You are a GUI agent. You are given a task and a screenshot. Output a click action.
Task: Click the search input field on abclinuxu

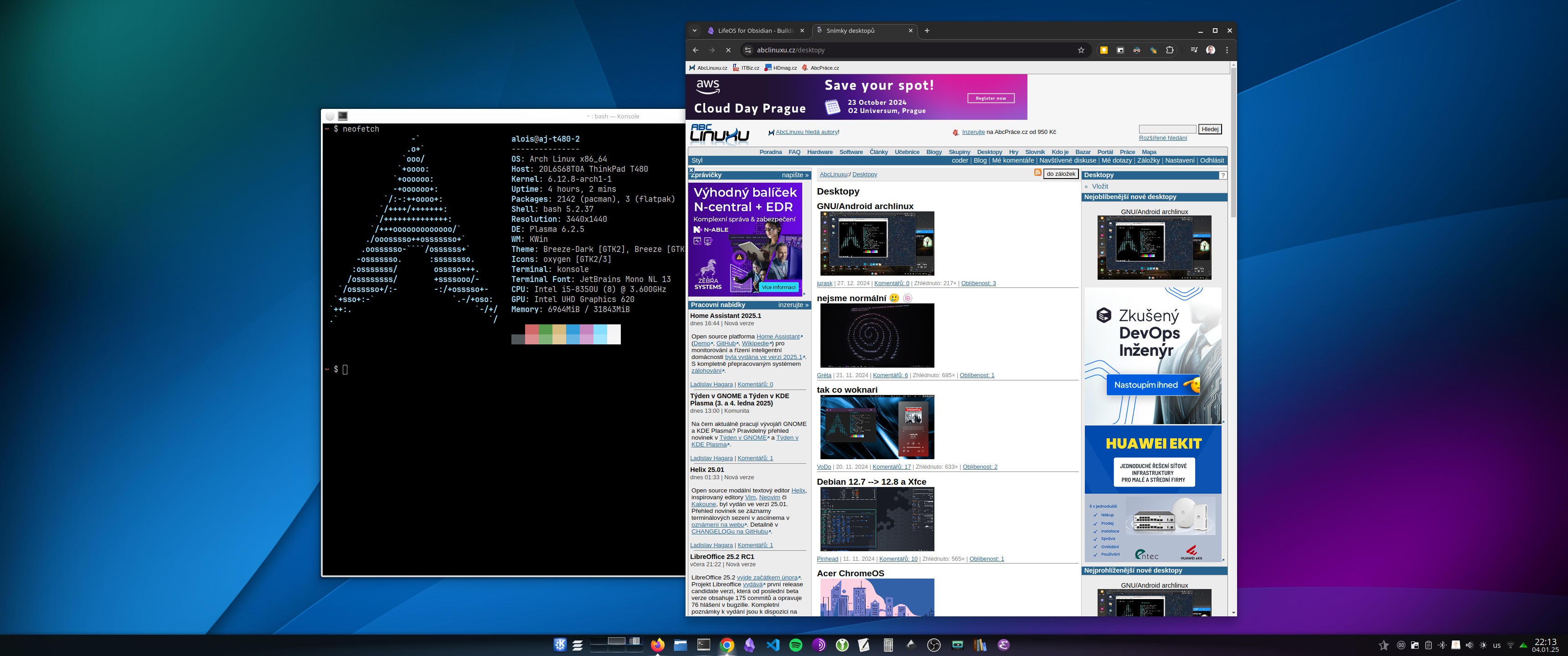click(1167, 129)
